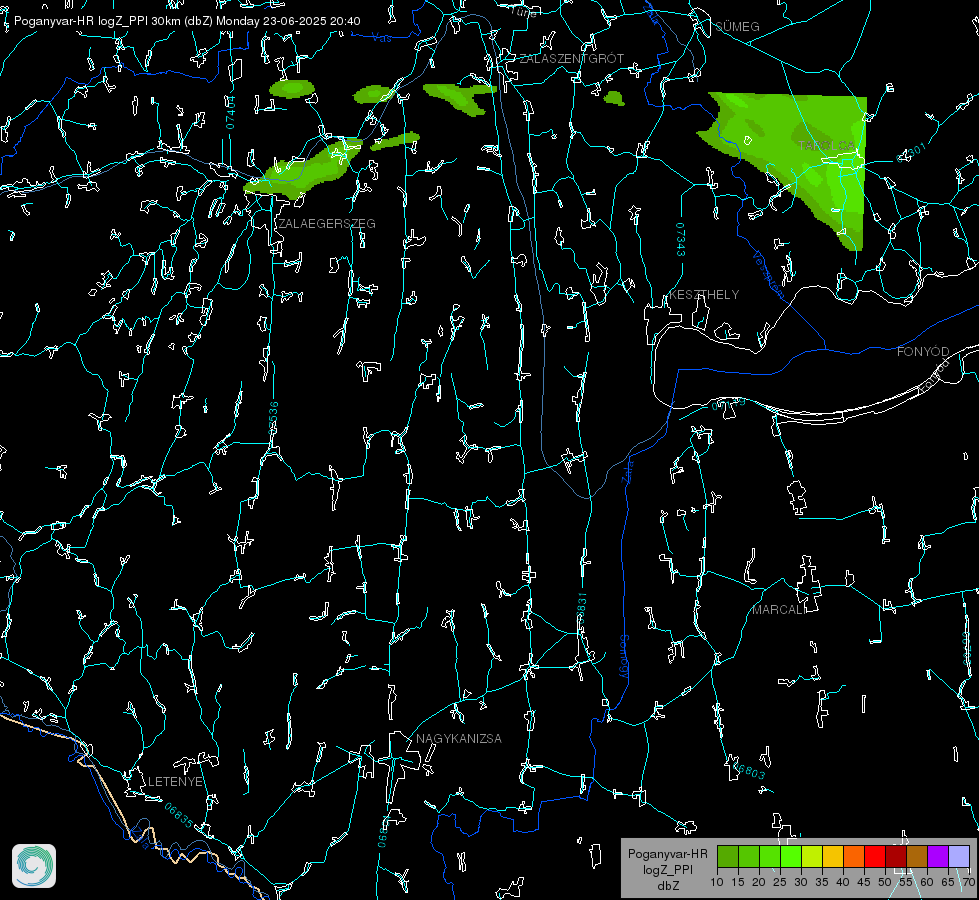Screen dimensions: 979x900
Task: Select the bright red 45-50 dBZ swatch
Action: click(875, 856)
